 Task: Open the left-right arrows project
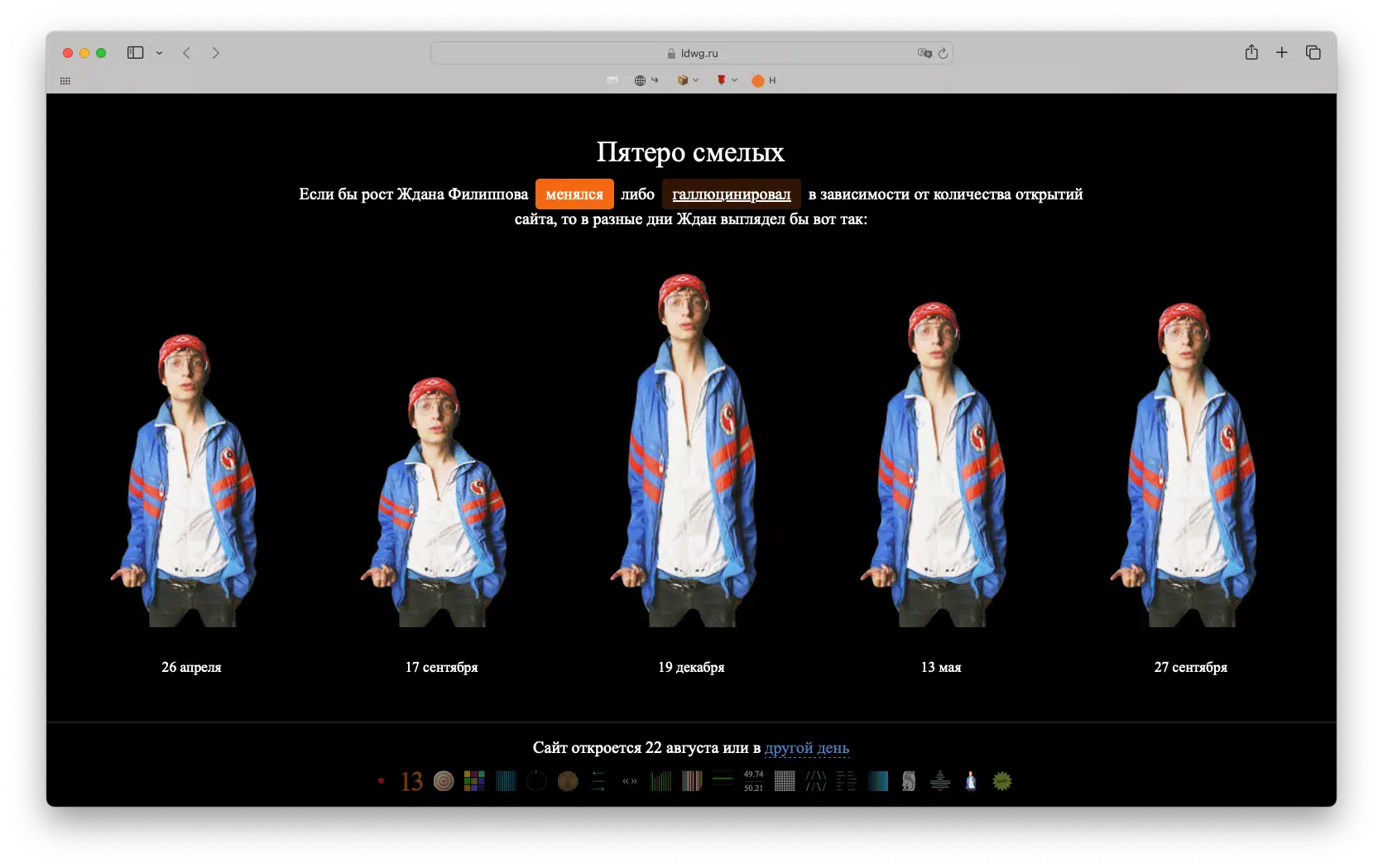[598, 781]
